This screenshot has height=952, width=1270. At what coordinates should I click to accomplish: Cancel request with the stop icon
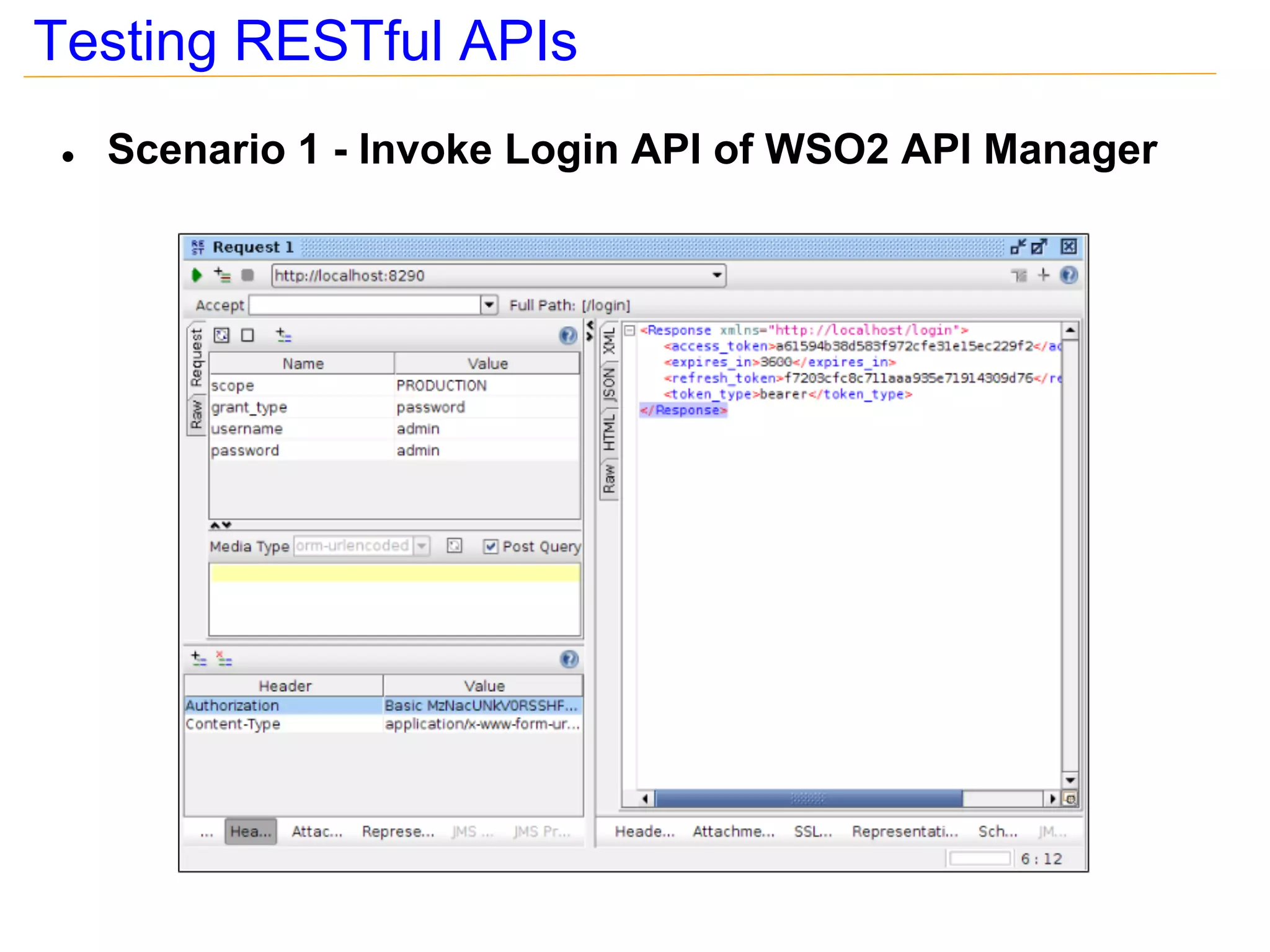247,275
